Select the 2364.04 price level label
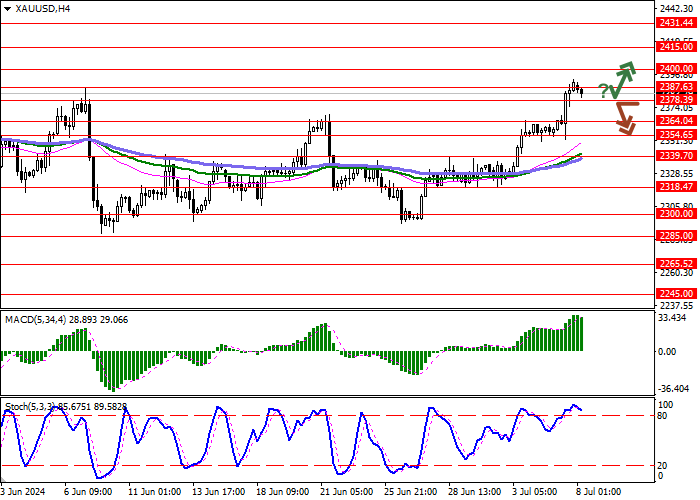 (x=676, y=121)
